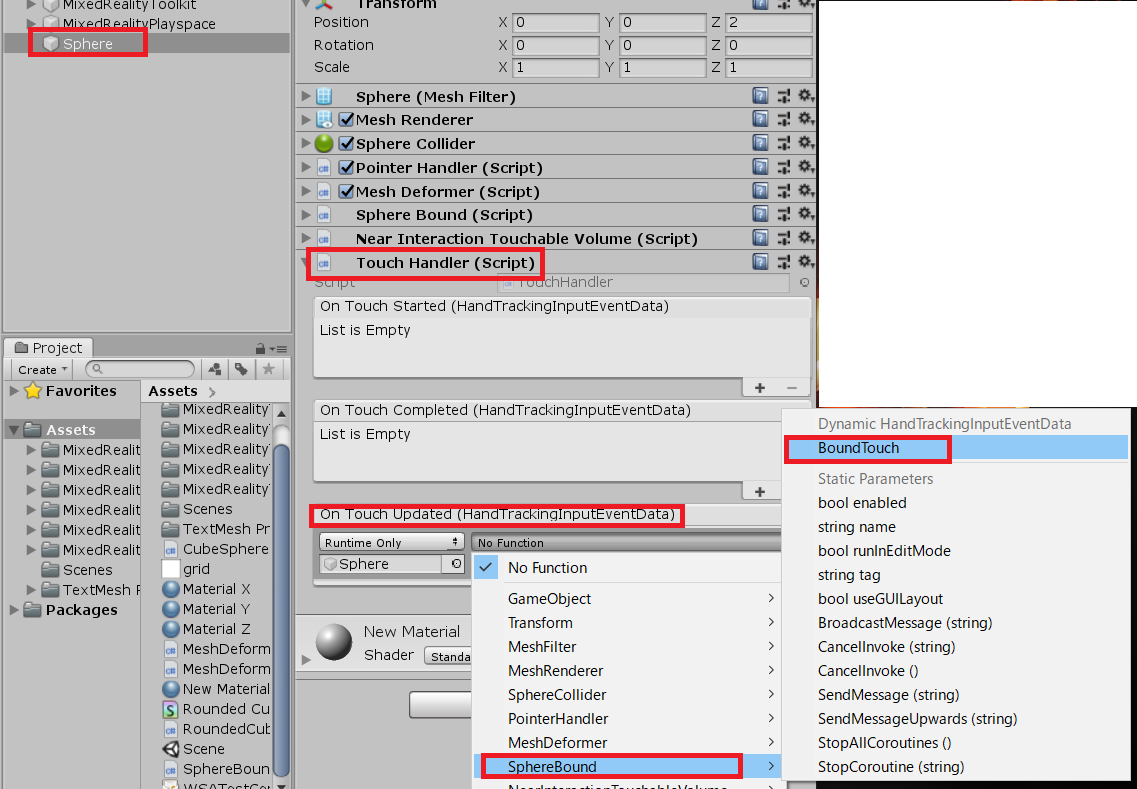
Task: Open gear menu of Touch Handler script
Action: point(806,262)
